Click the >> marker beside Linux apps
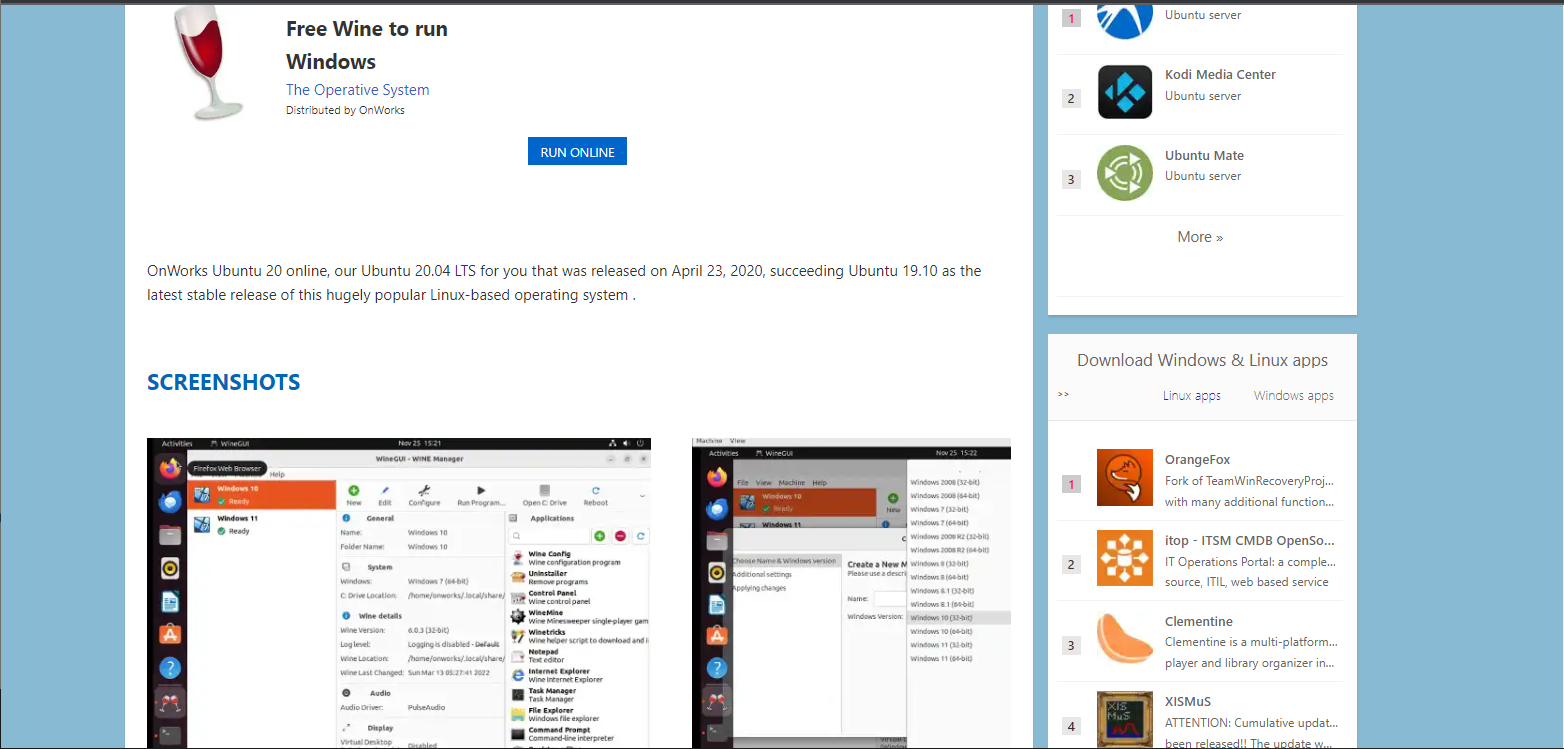 (x=1063, y=394)
